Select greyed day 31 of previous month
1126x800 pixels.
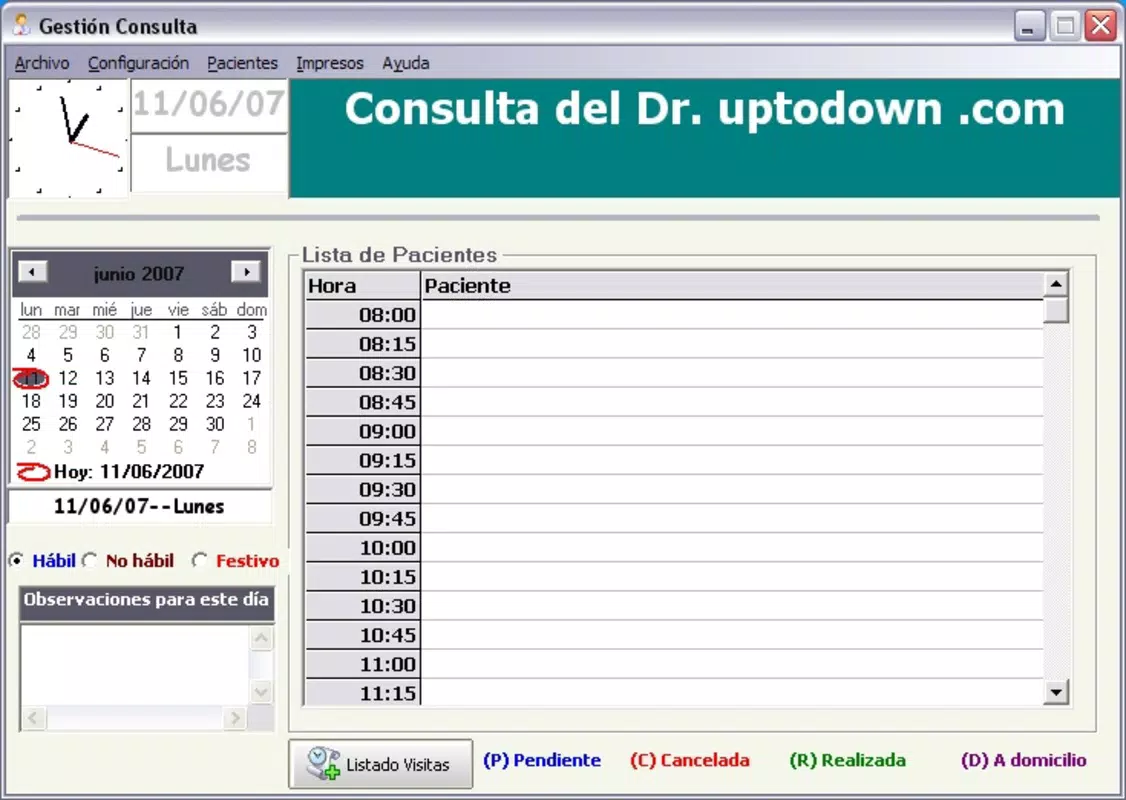click(141, 332)
